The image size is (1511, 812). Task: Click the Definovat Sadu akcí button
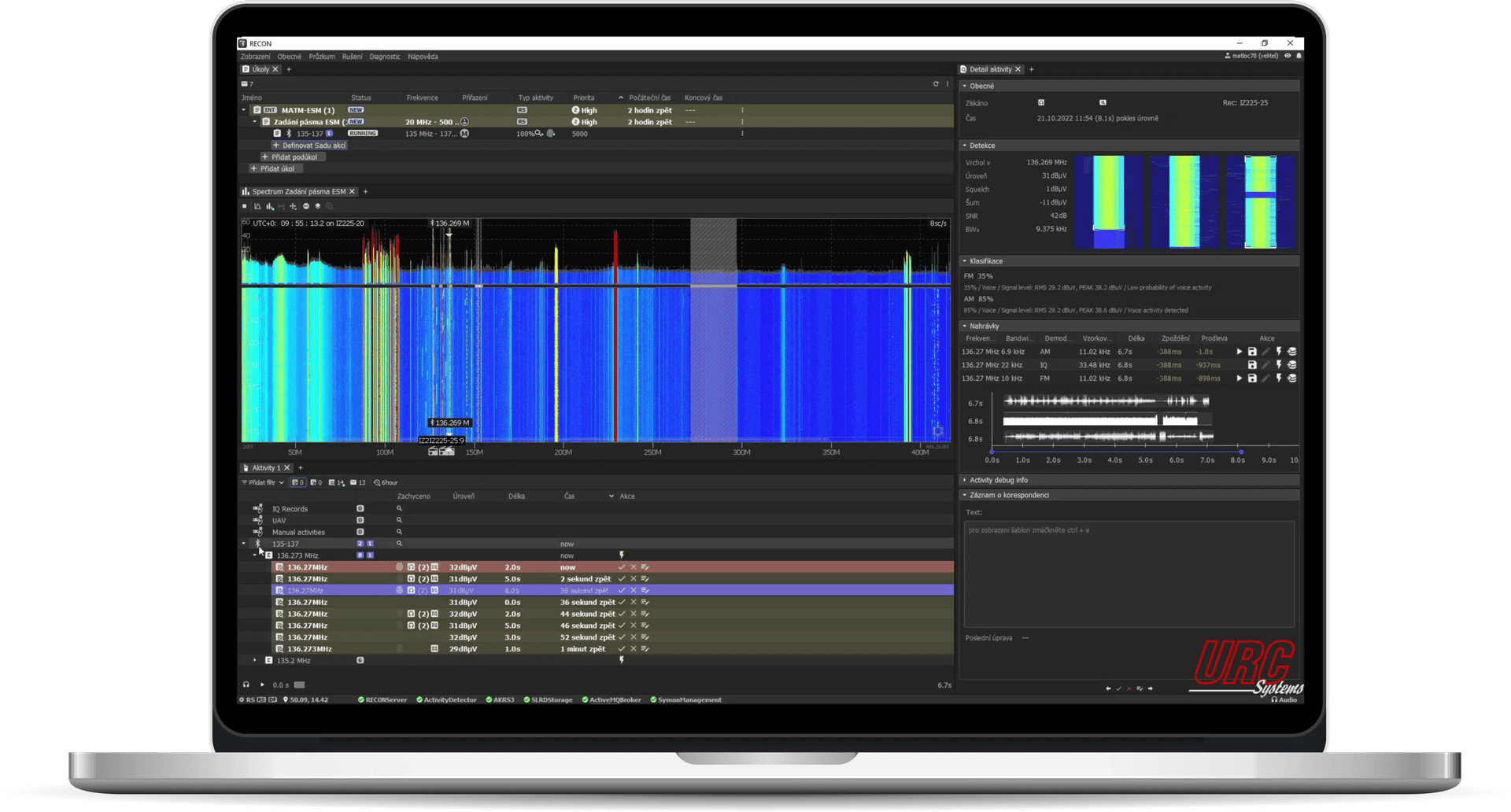point(313,146)
